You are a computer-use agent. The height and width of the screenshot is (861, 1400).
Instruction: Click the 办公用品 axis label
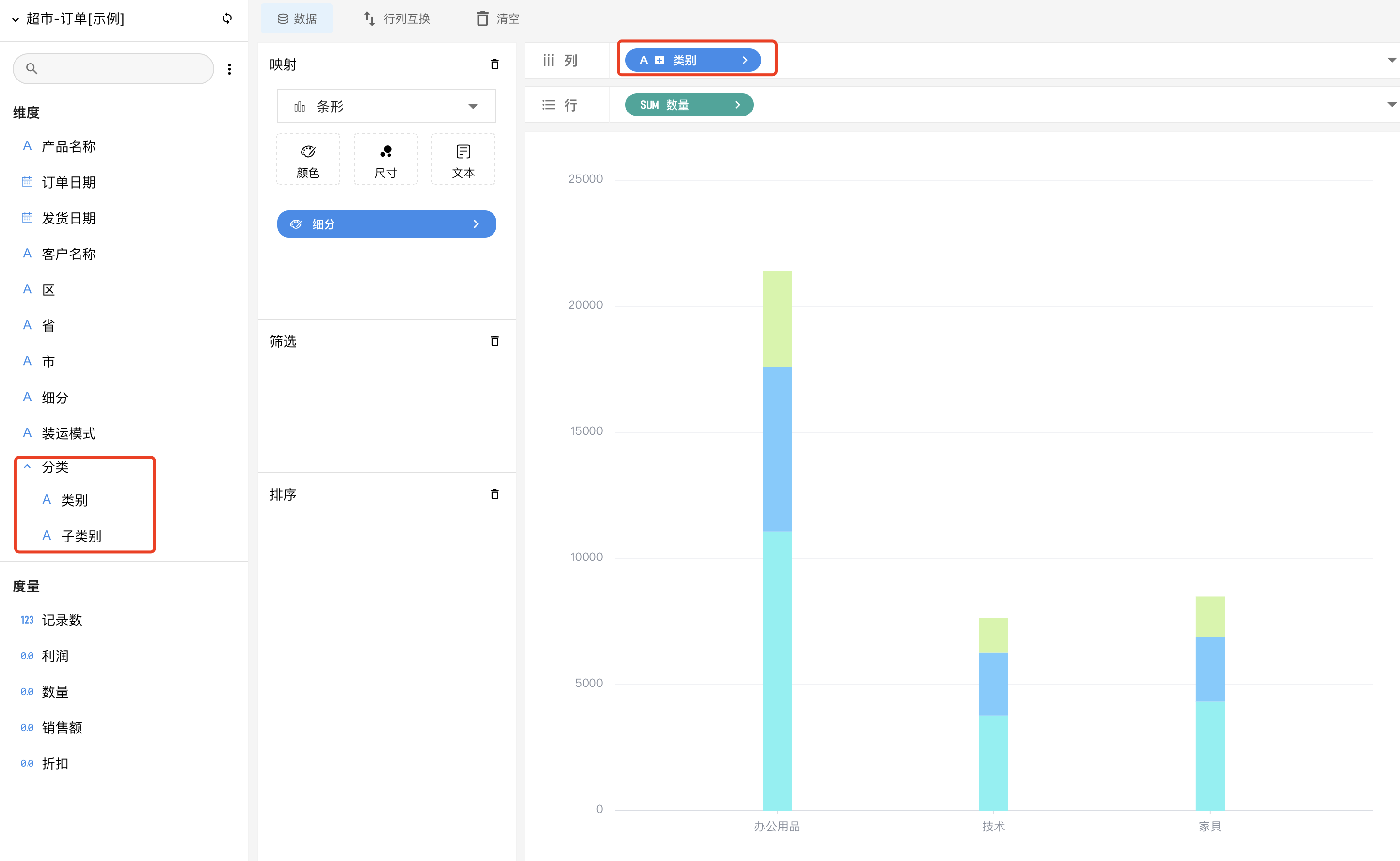coord(777,826)
